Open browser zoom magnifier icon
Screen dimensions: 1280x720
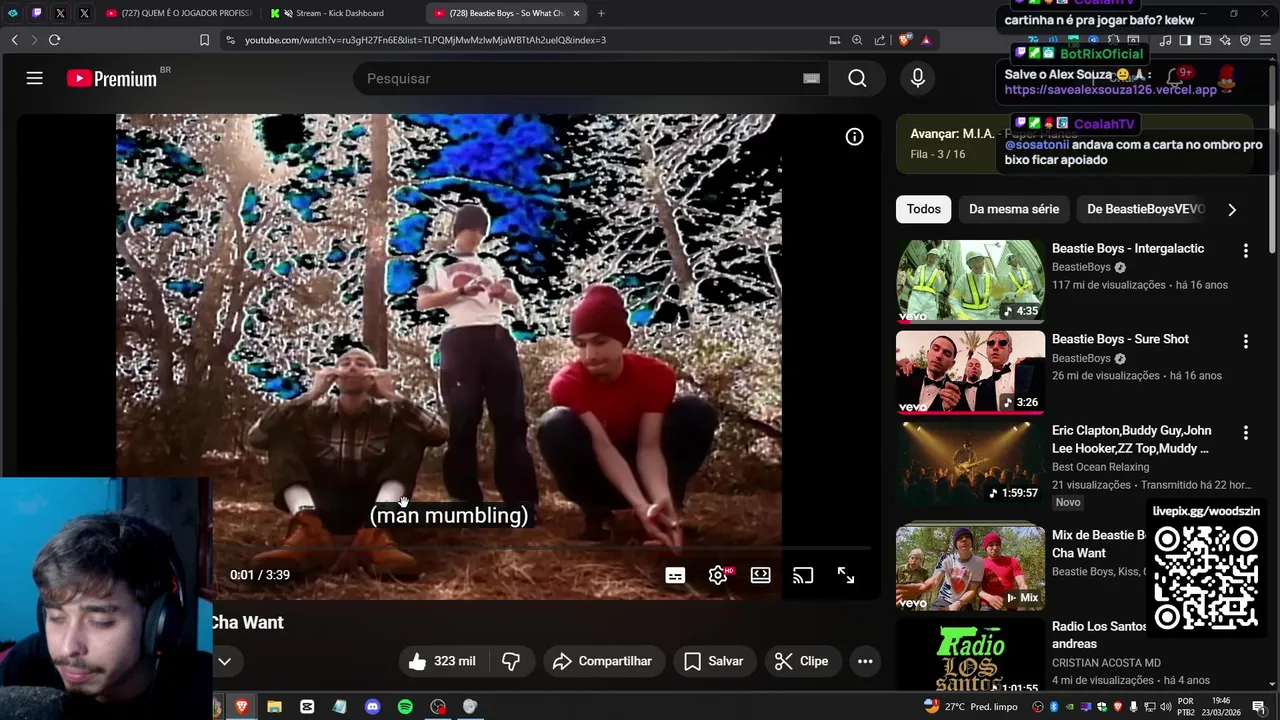[857, 40]
